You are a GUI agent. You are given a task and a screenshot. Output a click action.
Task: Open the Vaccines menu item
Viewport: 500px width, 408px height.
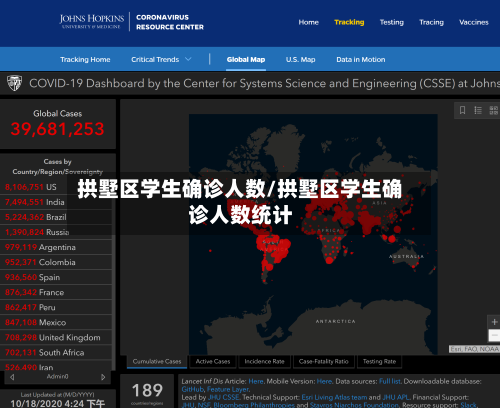[x=474, y=22]
